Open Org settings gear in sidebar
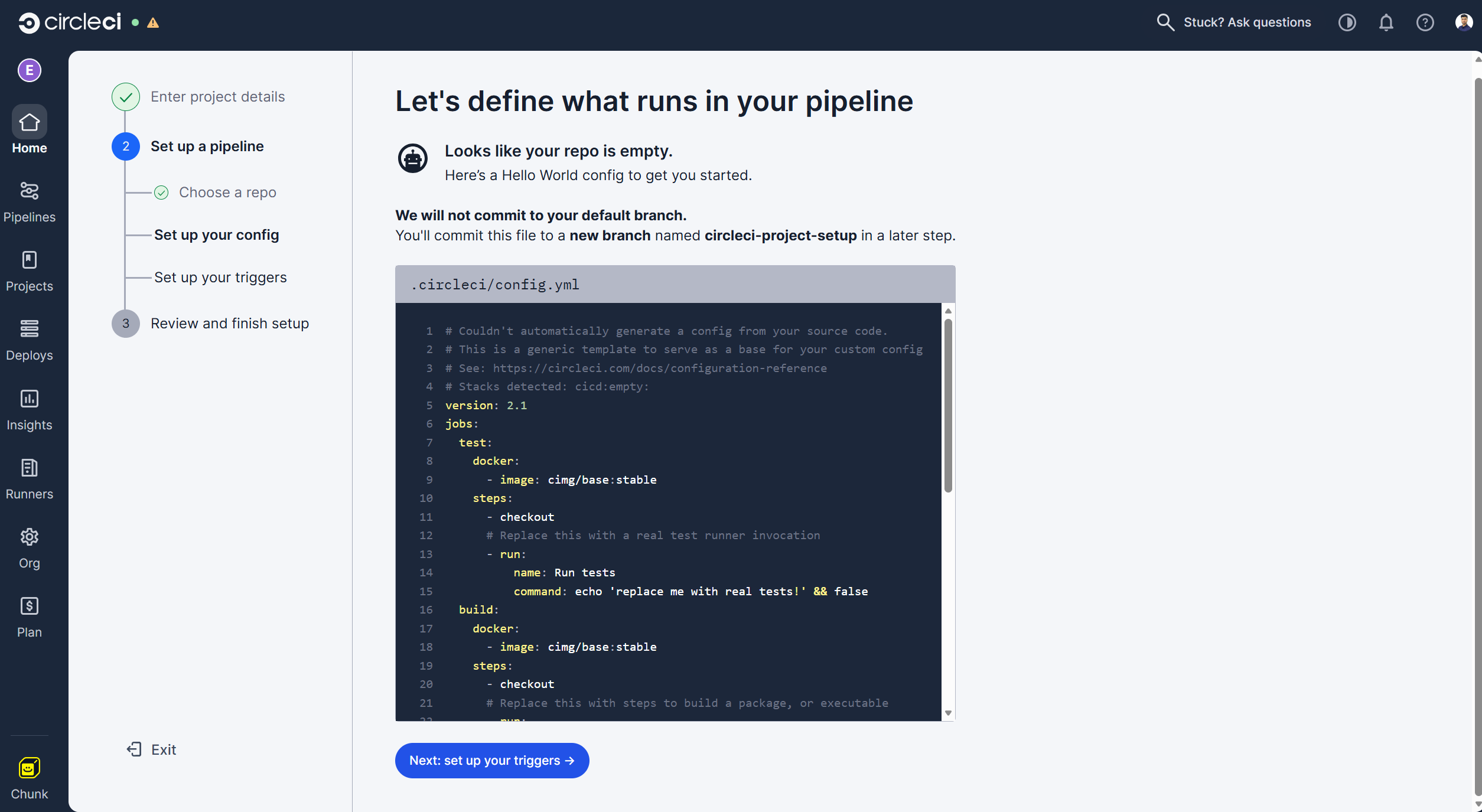This screenshot has height=812, width=1482. point(30,549)
